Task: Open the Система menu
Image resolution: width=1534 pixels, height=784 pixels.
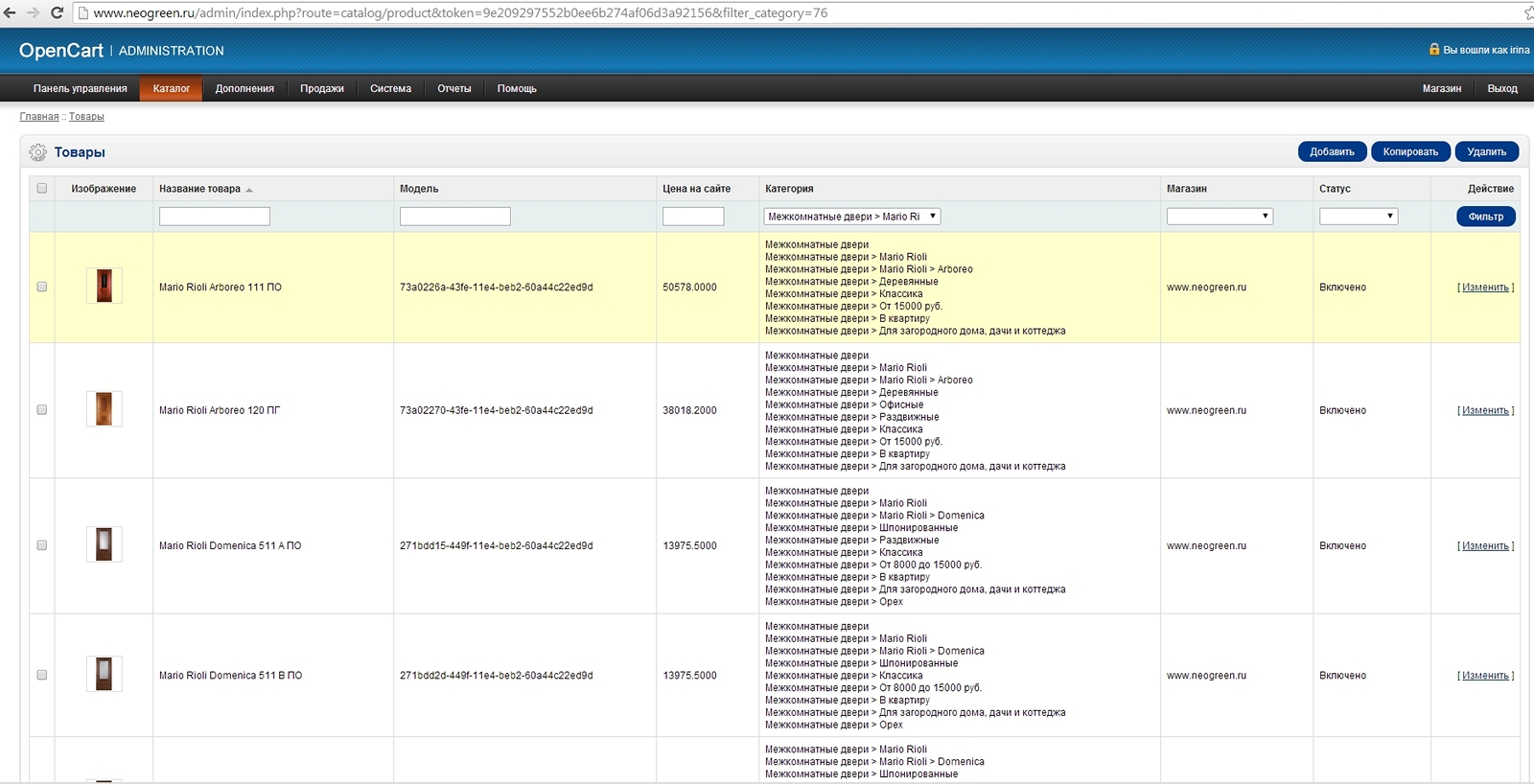Action: [391, 88]
